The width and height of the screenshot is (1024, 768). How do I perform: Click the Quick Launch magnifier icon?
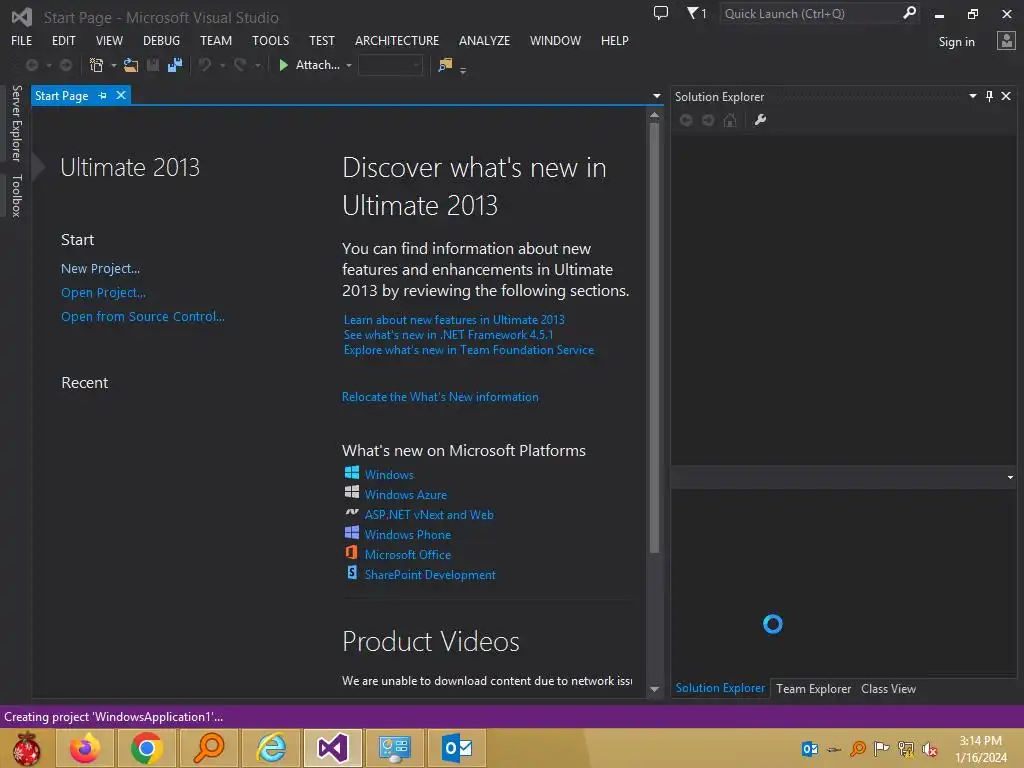tap(909, 13)
